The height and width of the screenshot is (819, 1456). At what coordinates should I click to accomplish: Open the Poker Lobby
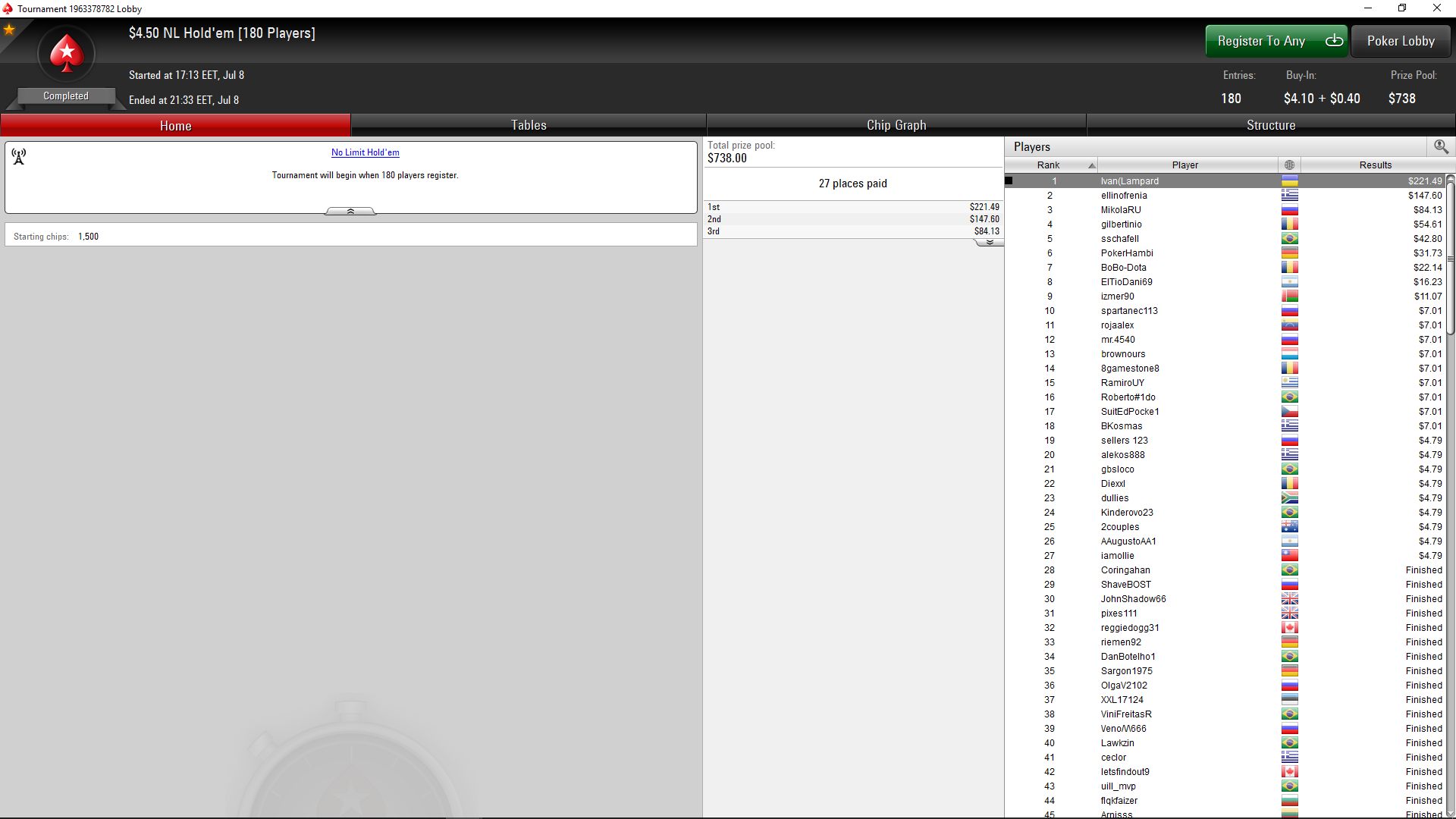tap(1401, 41)
